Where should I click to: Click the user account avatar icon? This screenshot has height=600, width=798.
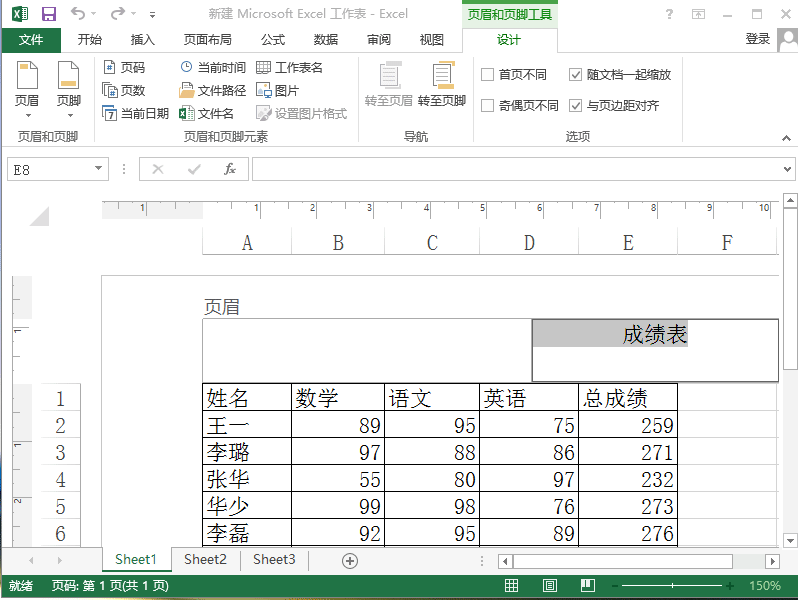(x=787, y=40)
